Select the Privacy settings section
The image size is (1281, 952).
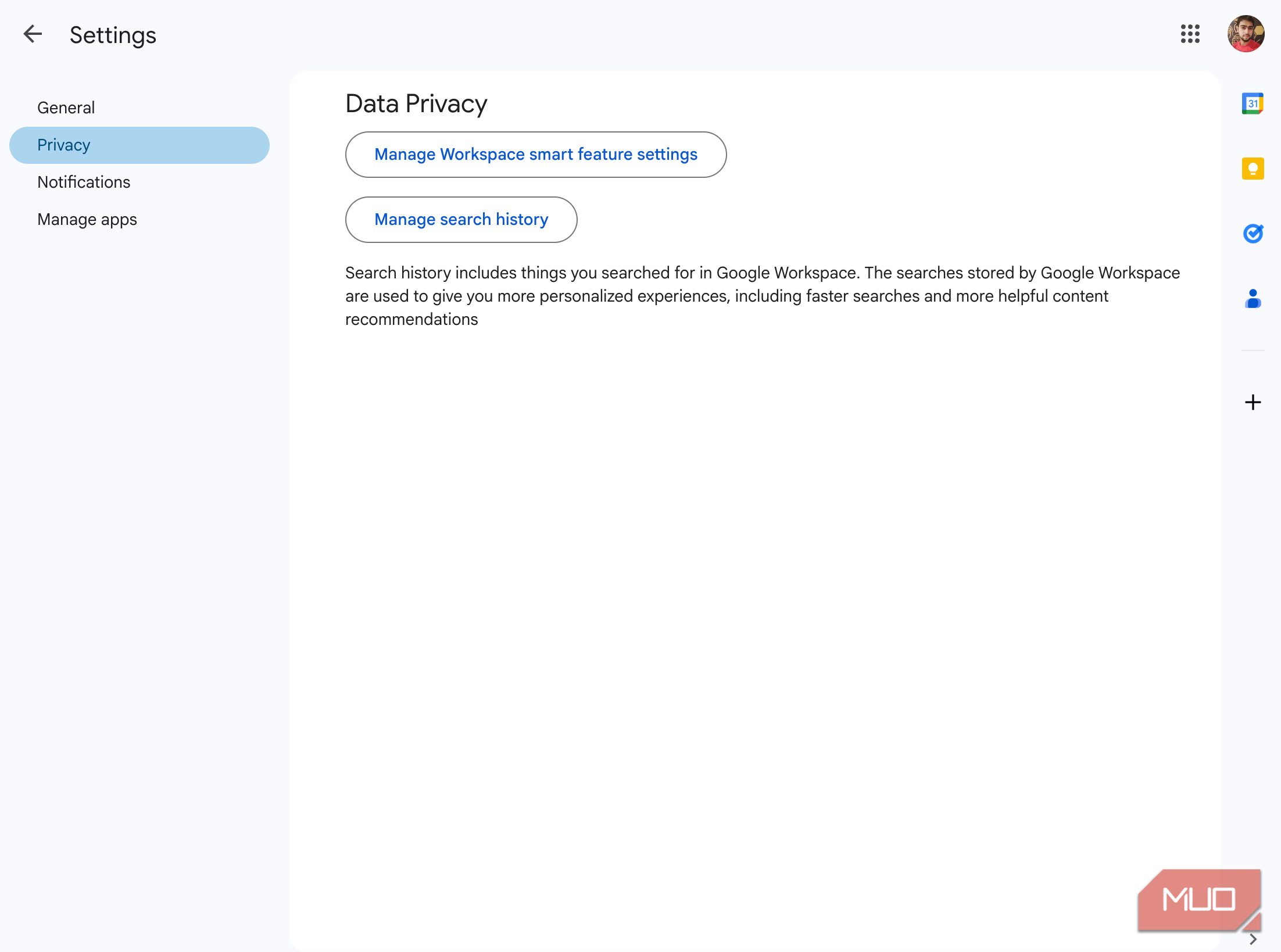pyautogui.click(x=139, y=145)
